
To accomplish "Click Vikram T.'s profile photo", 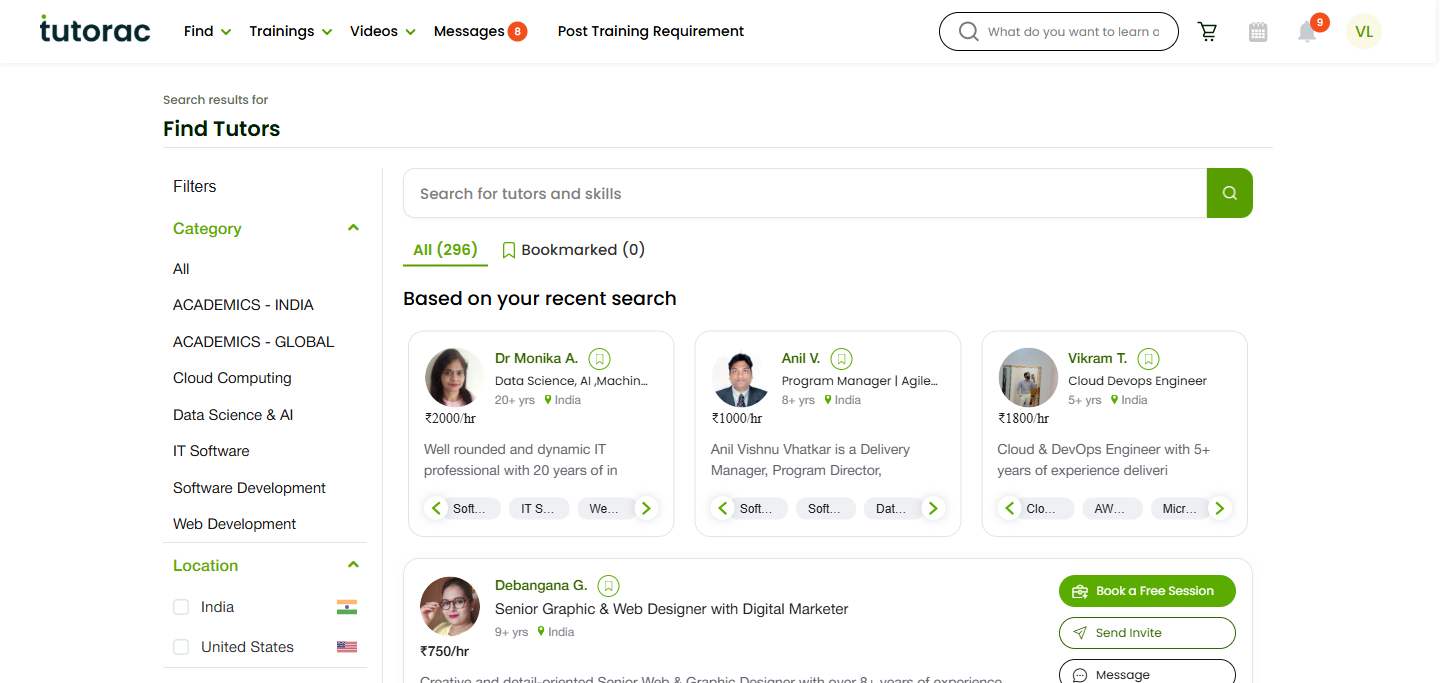I will click(1028, 378).
